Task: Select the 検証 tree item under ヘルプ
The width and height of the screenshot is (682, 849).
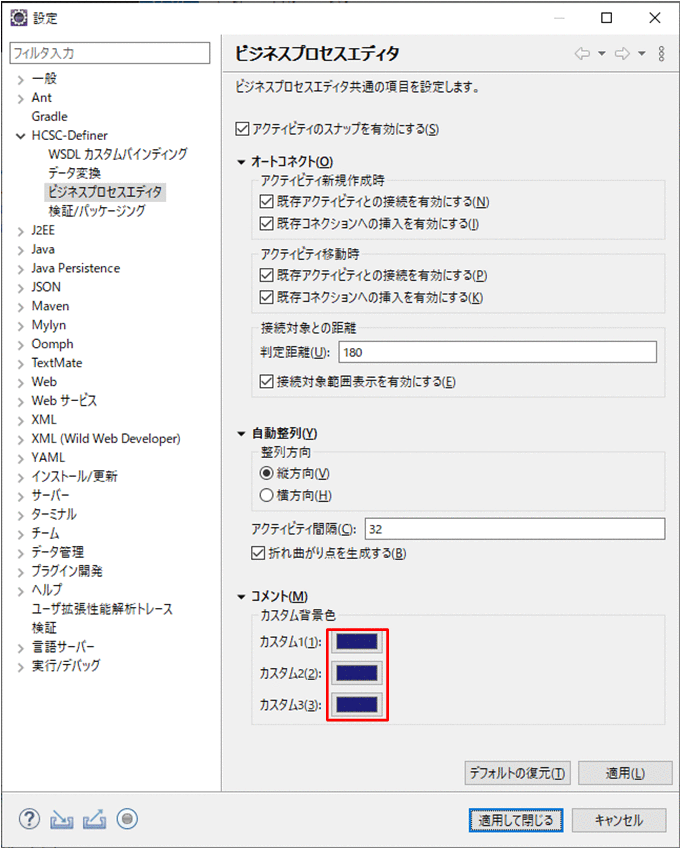Action: [44, 628]
